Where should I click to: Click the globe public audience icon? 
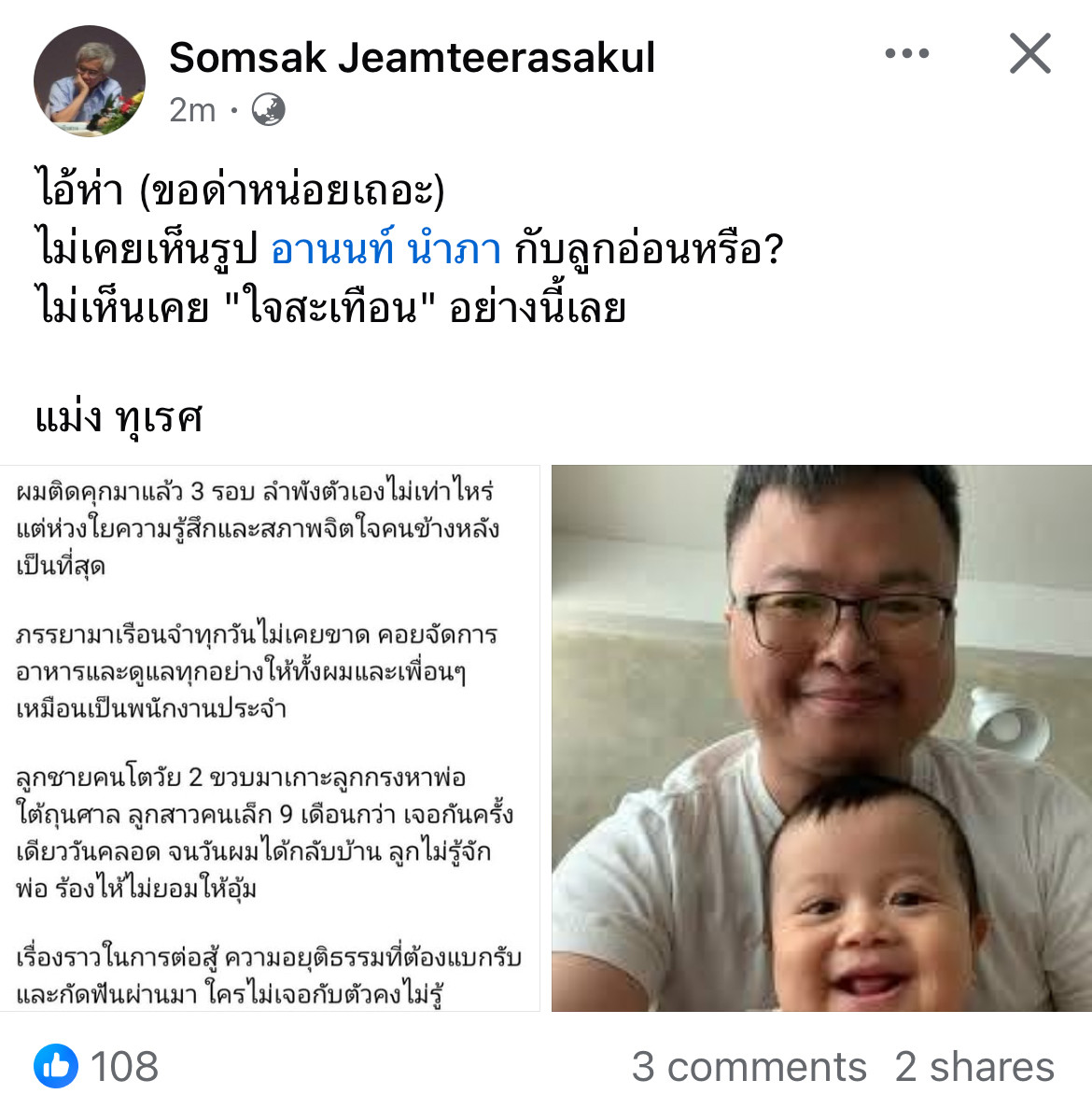[x=269, y=109]
